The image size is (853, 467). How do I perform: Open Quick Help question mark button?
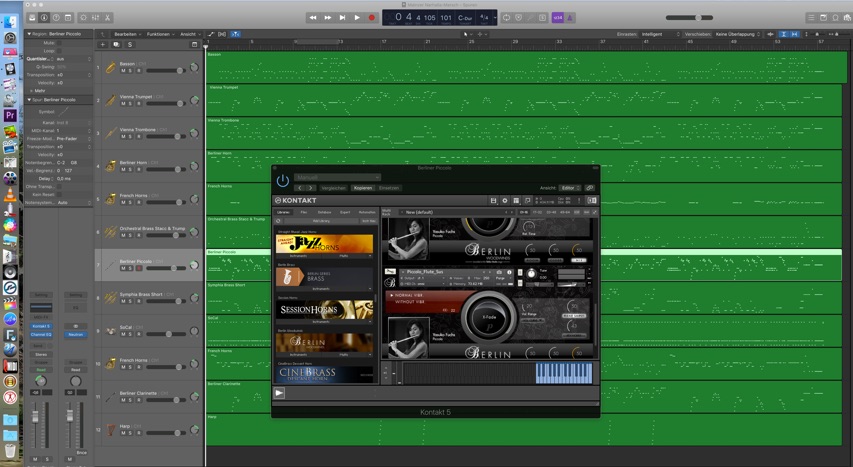point(56,17)
